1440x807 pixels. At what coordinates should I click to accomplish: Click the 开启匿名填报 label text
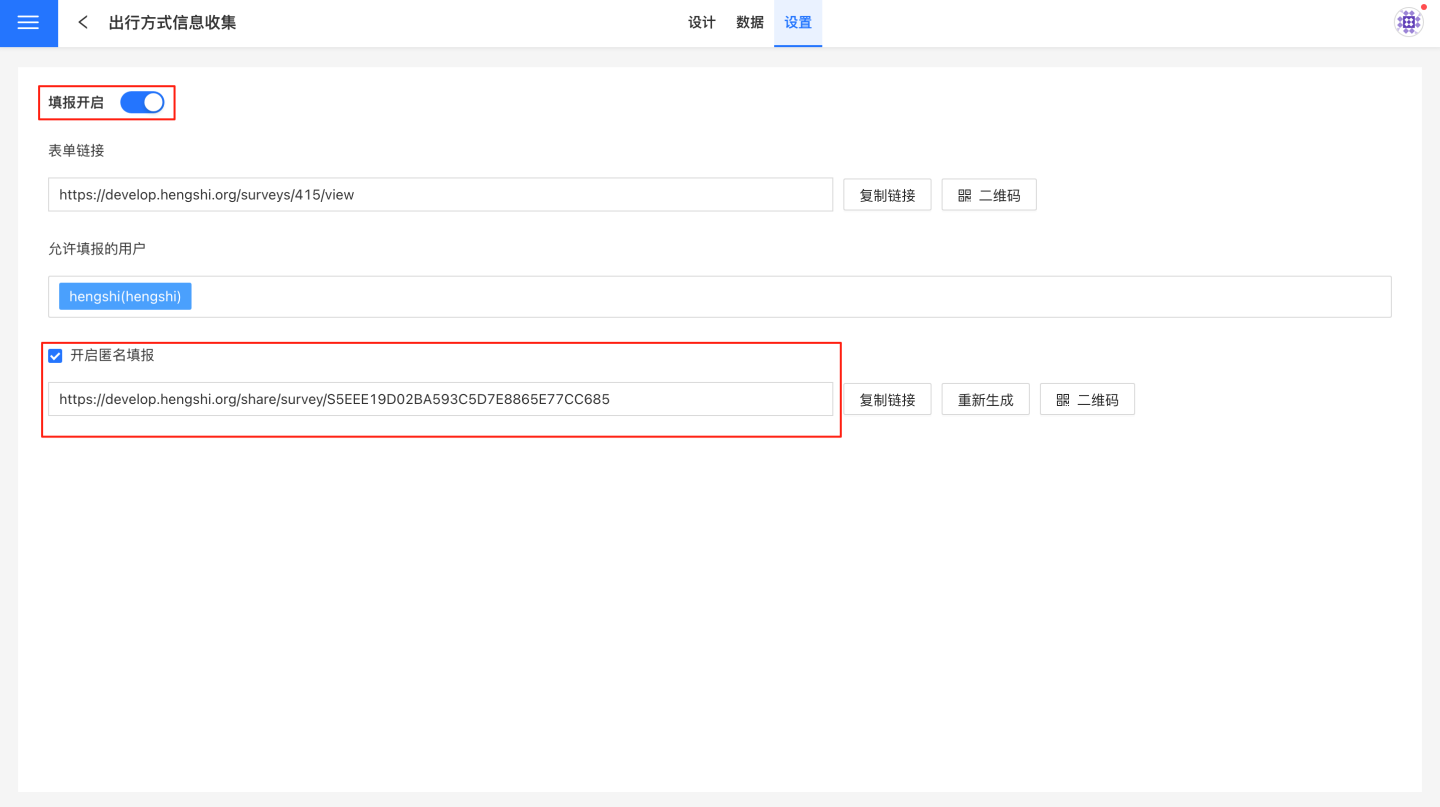(x=112, y=355)
